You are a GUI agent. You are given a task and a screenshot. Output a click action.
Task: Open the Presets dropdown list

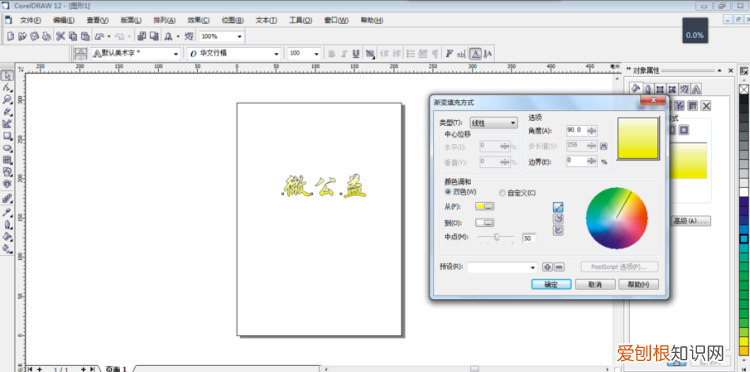coord(502,267)
